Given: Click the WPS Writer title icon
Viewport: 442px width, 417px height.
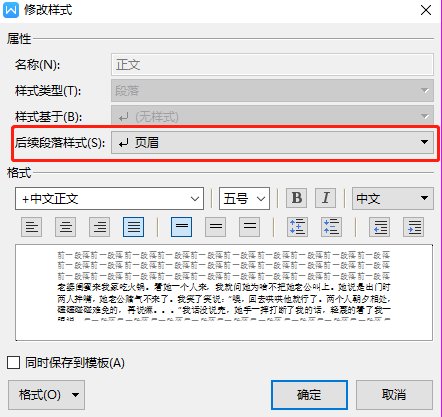Looking at the screenshot, I should point(11,10).
